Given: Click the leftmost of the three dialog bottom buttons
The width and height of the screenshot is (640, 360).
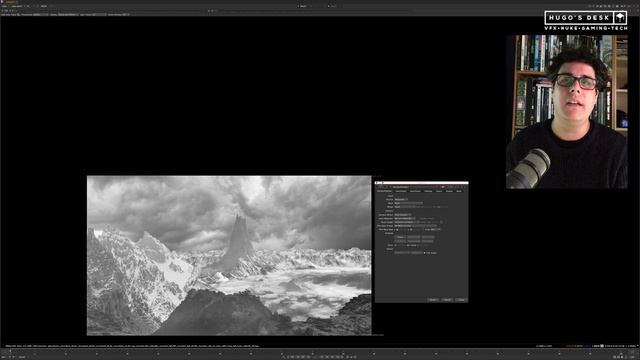Looking at the screenshot, I should [x=433, y=300].
